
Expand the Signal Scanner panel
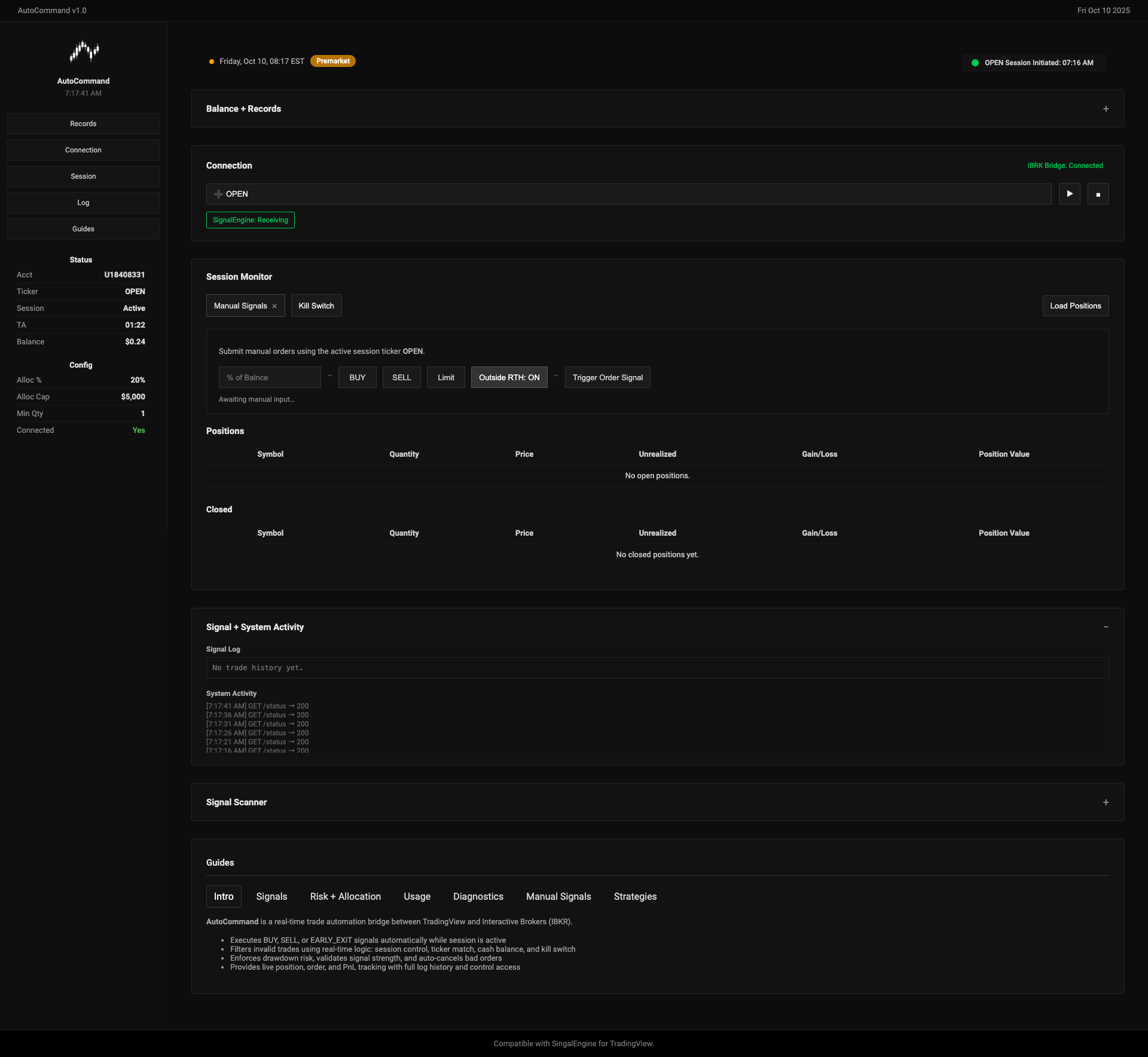tap(1106, 802)
